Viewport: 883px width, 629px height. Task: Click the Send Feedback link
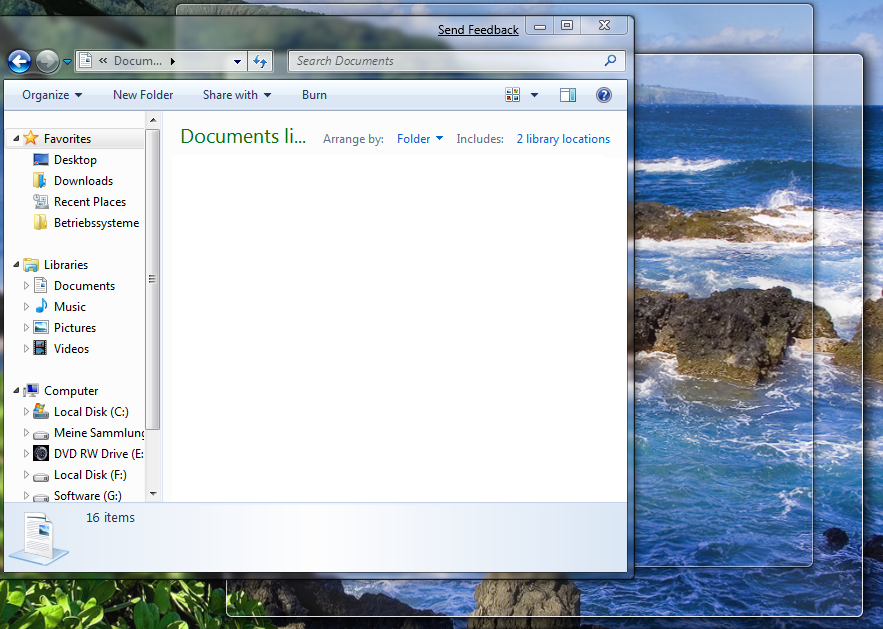478,30
